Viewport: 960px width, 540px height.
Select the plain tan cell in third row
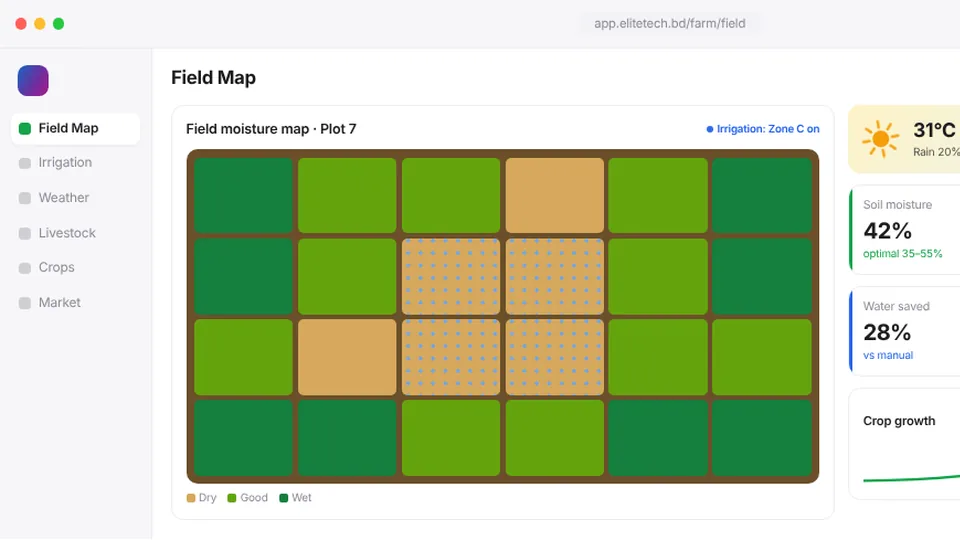click(347, 357)
